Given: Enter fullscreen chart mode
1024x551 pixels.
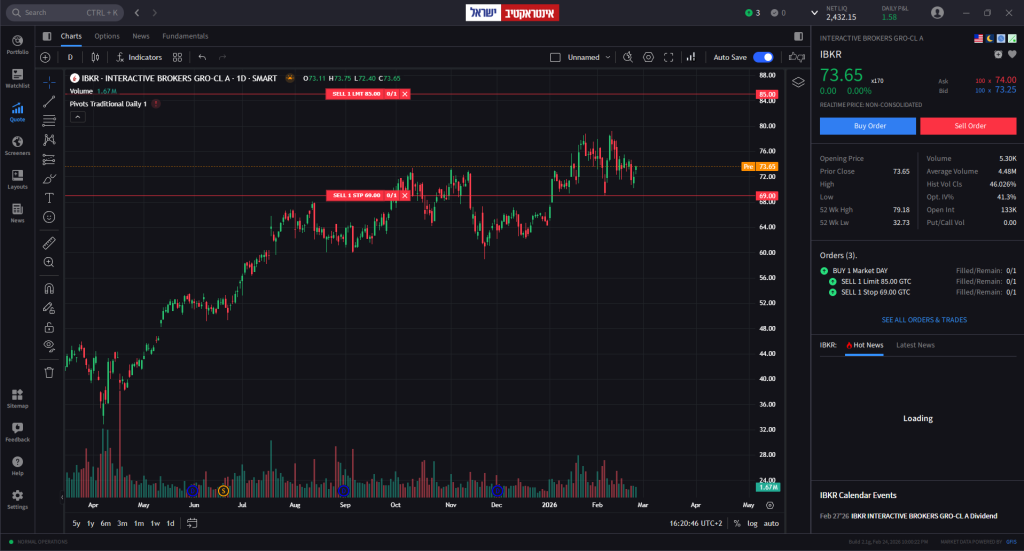Looking at the screenshot, I should [669, 57].
